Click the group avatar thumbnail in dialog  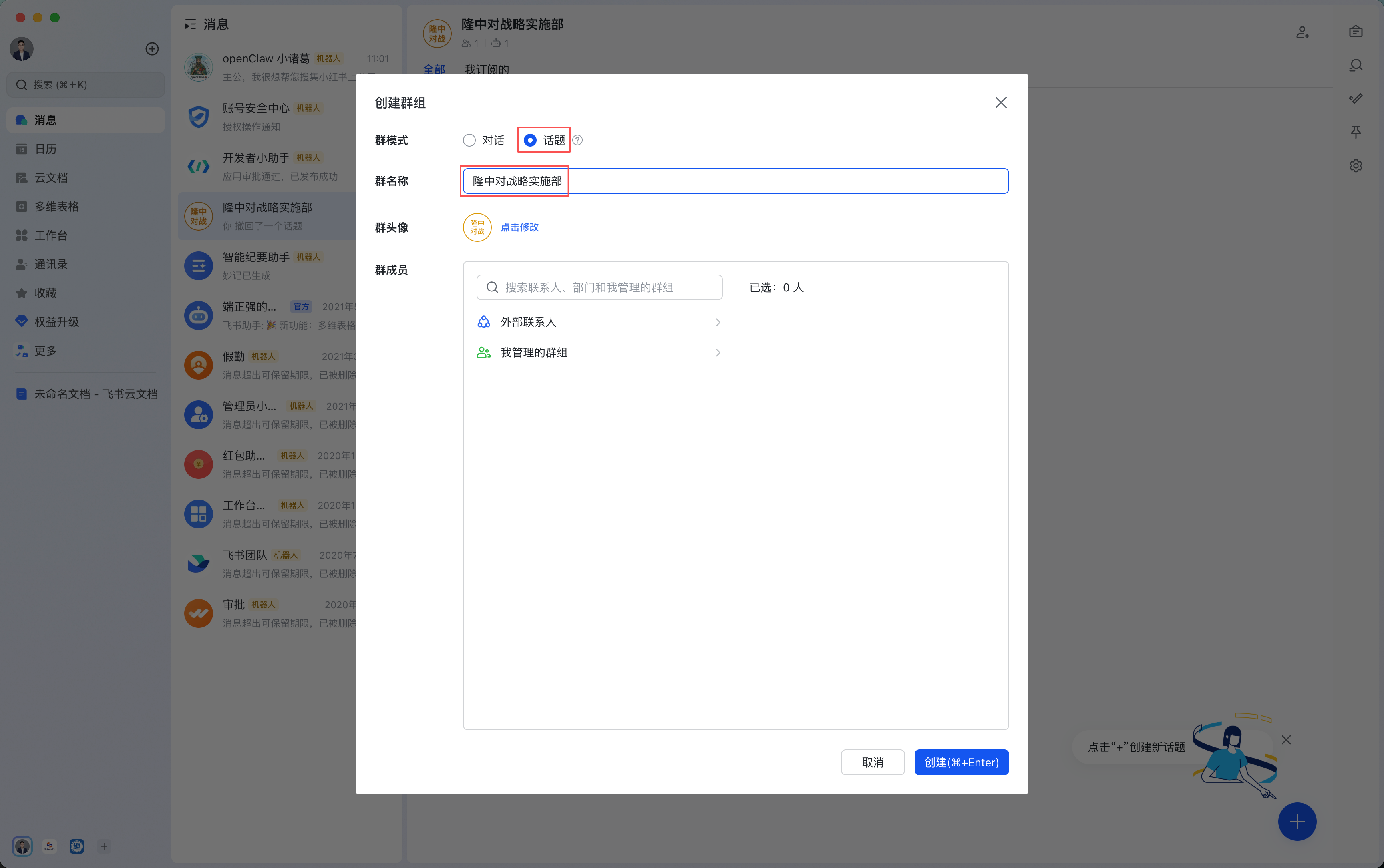click(x=477, y=227)
